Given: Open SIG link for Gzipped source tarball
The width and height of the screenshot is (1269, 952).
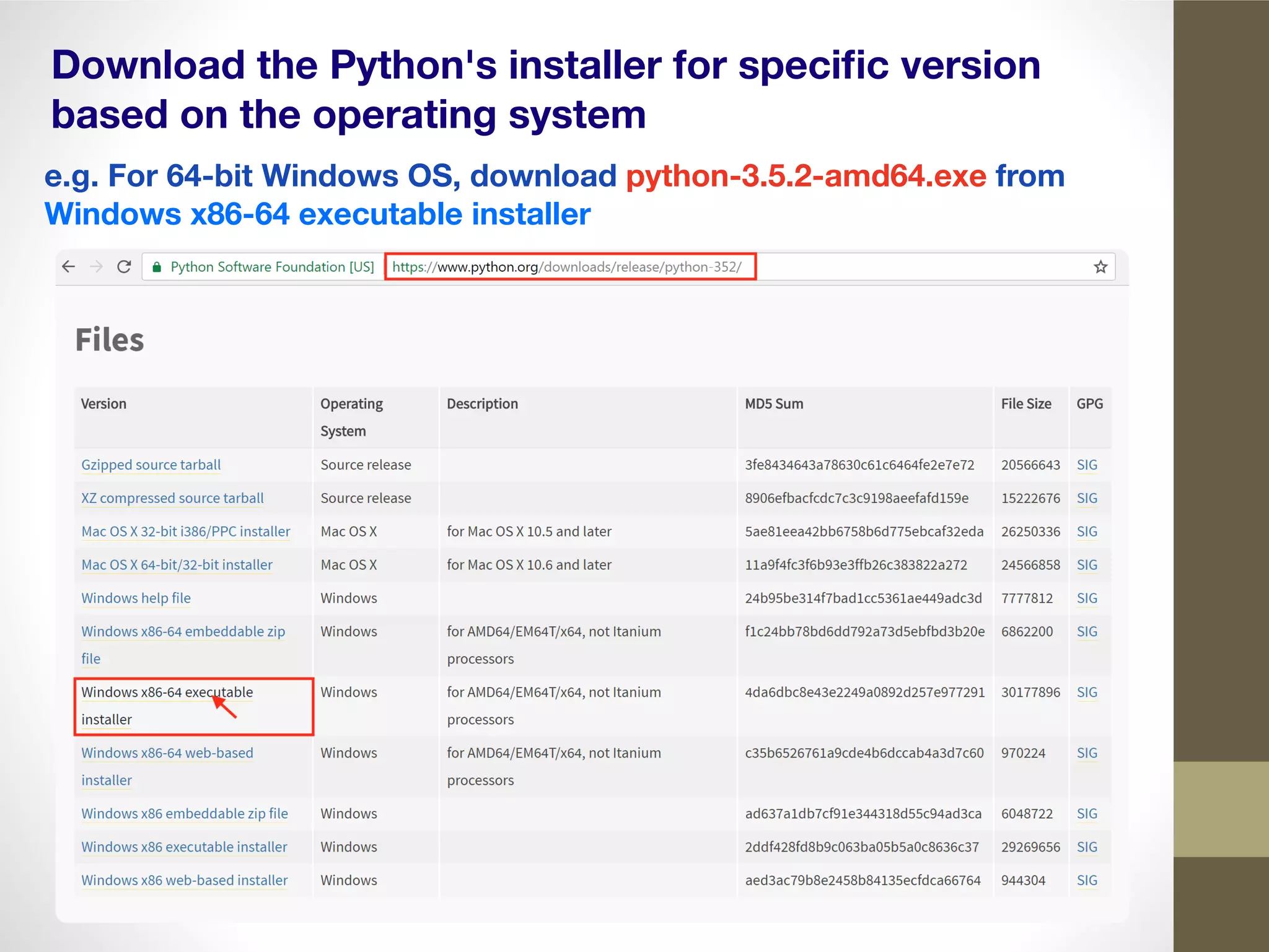Looking at the screenshot, I should (1086, 465).
